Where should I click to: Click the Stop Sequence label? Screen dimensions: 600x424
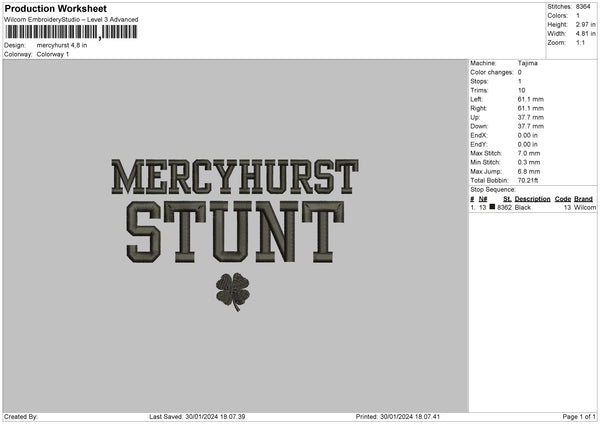[493, 190]
